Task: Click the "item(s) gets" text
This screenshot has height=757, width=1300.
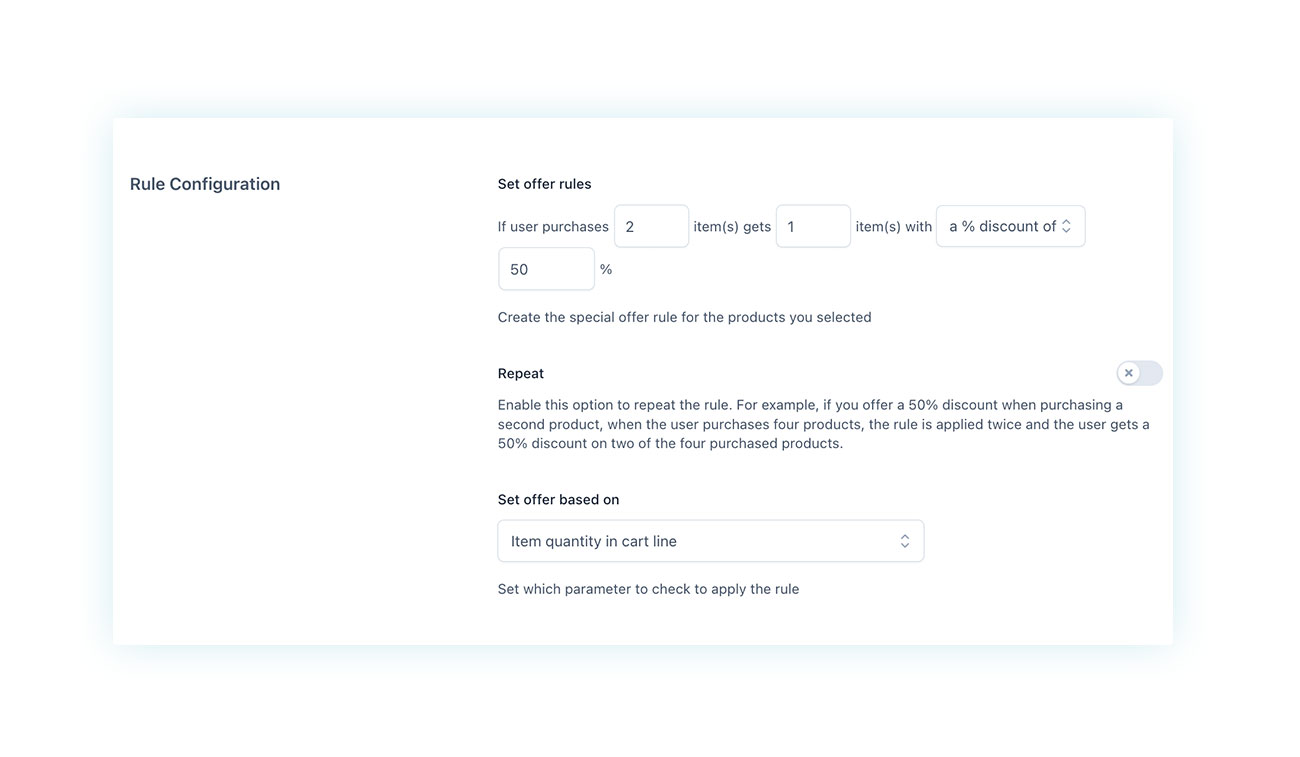Action: pyautogui.click(x=732, y=227)
